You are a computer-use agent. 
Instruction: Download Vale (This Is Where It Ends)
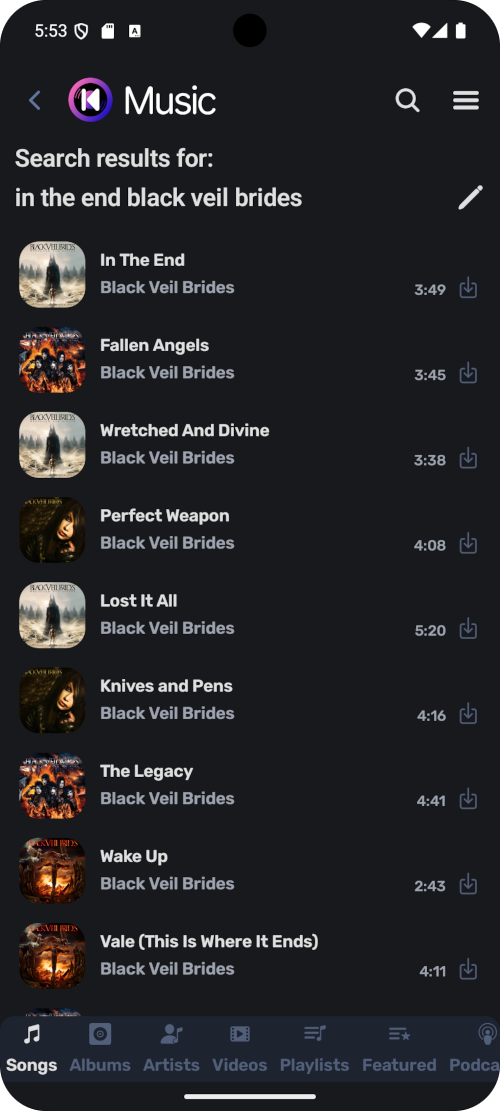[x=468, y=969]
